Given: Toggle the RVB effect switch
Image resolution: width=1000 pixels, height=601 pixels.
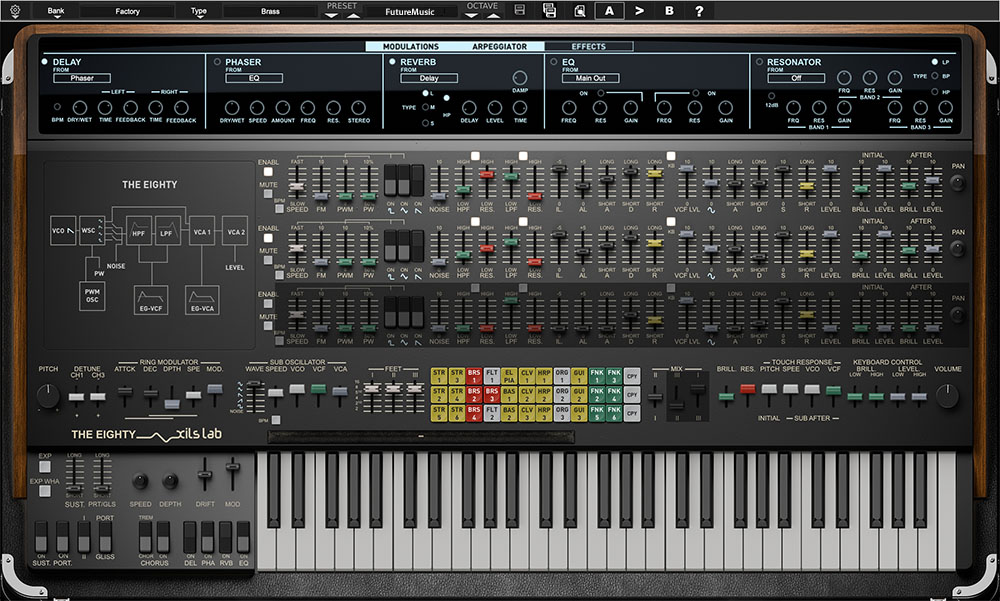Looking at the screenshot, I should pyautogui.click(x=226, y=537).
